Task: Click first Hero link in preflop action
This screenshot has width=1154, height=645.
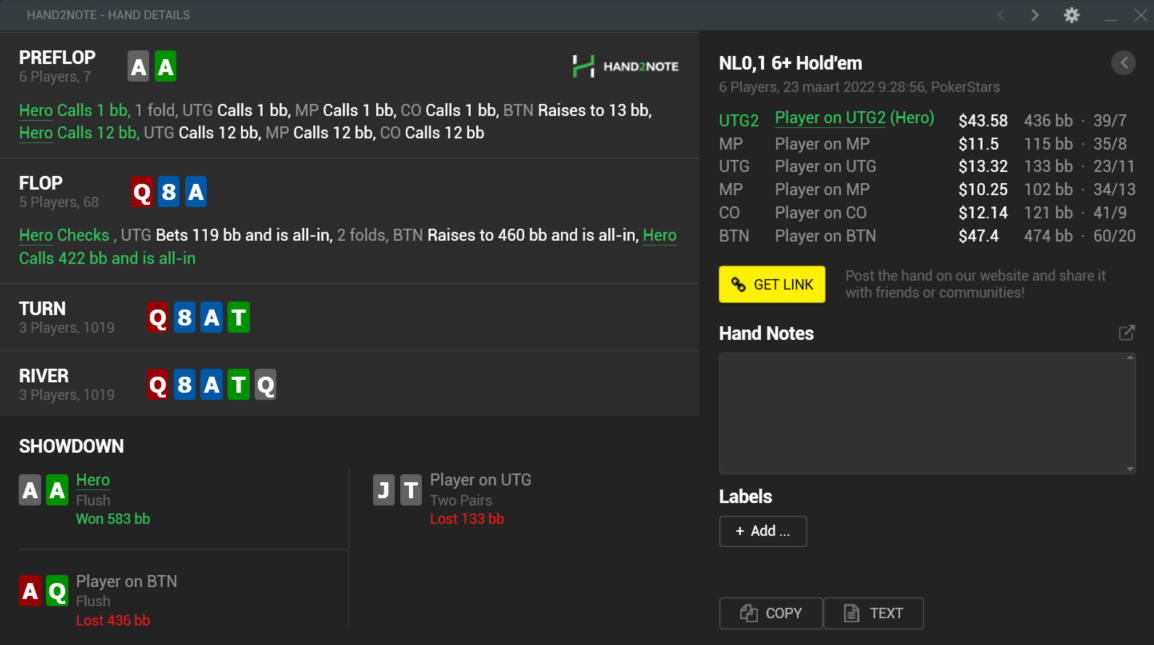Action: point(35,110)
